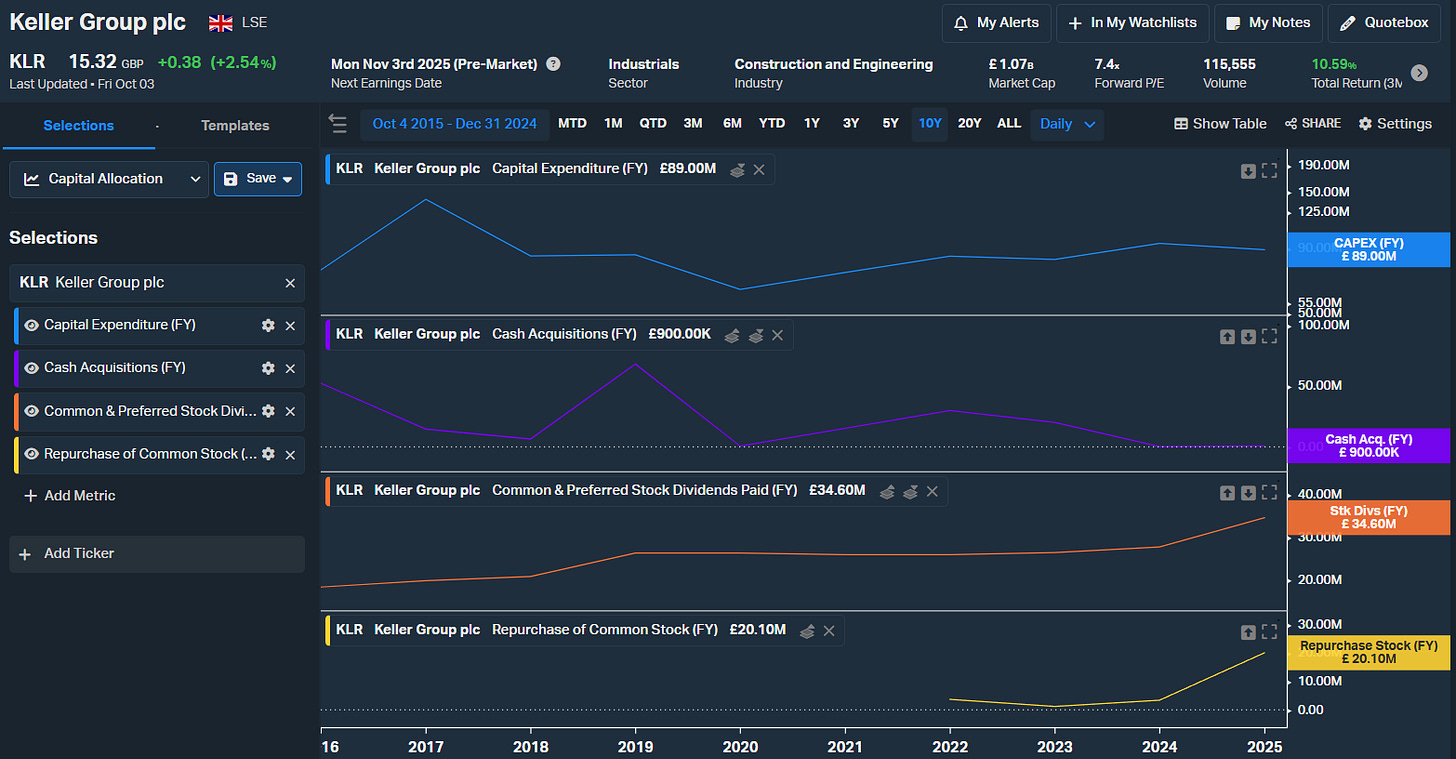Open the Save dropdown button
1456x759 pixels.
(x=258, y=179)
